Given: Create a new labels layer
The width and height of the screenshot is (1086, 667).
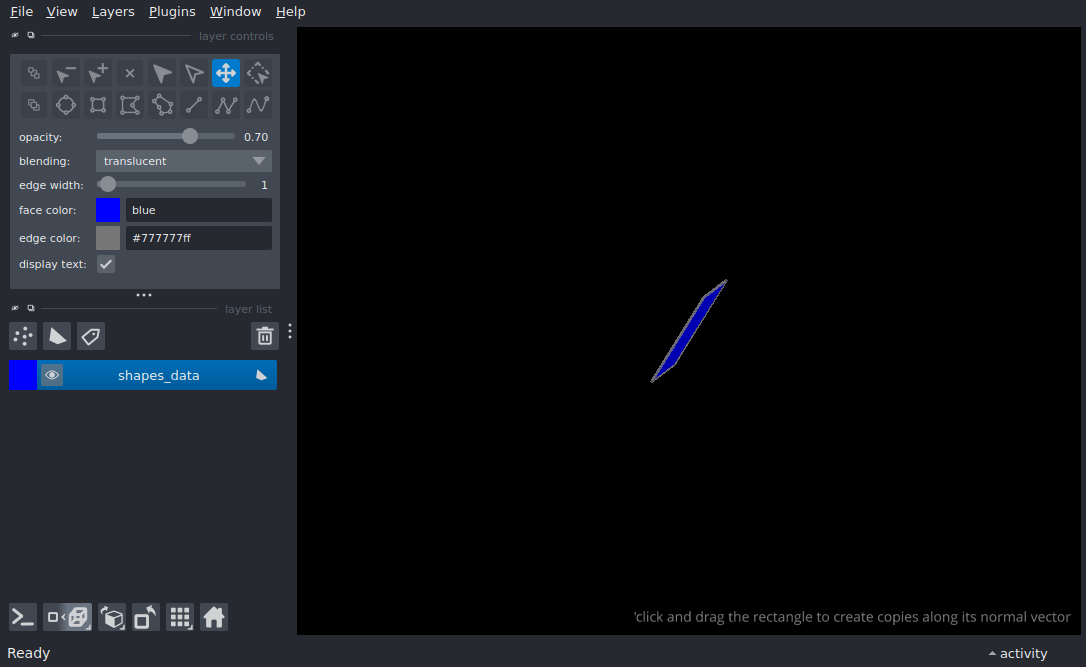Looking at the screenshot, I should pyautogui.click(x=91, y=336).
